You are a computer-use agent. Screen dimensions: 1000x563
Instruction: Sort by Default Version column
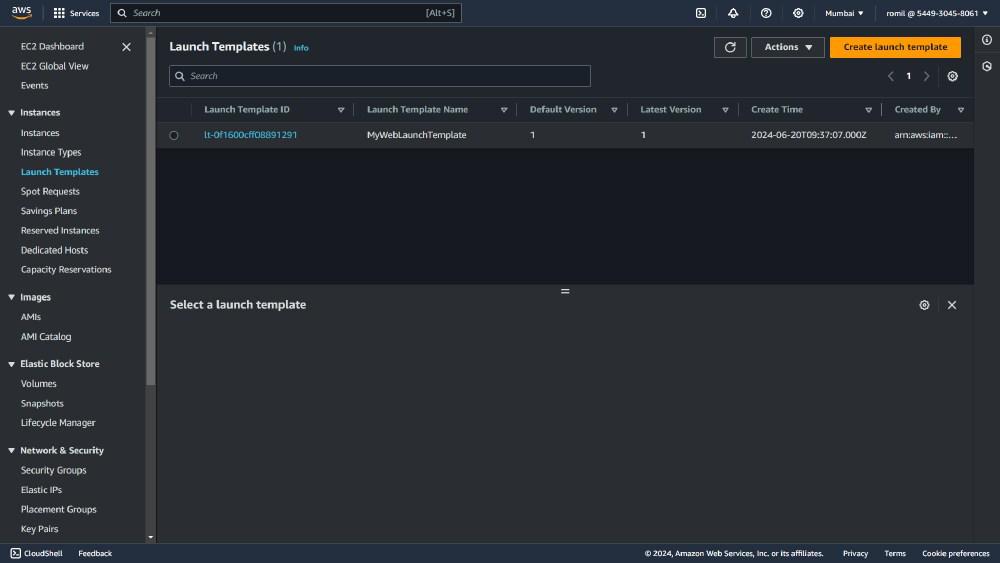click(614, 110)
